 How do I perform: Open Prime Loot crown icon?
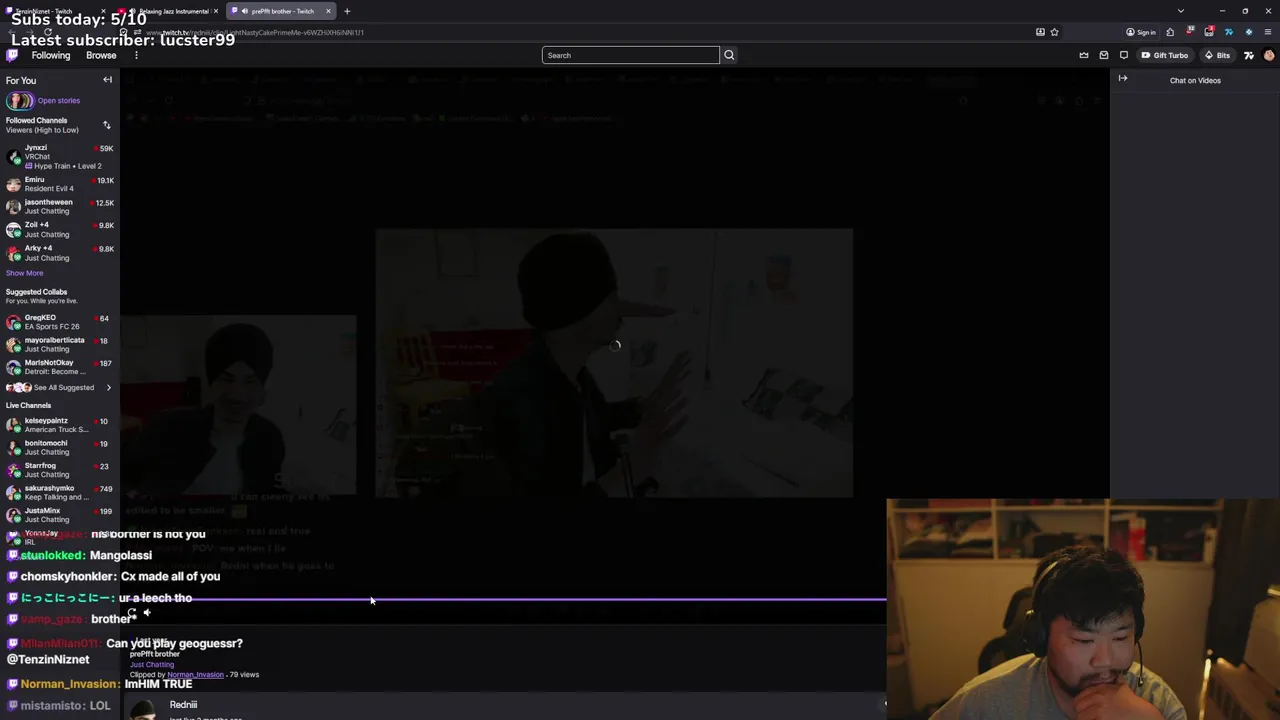point(1084,55)
